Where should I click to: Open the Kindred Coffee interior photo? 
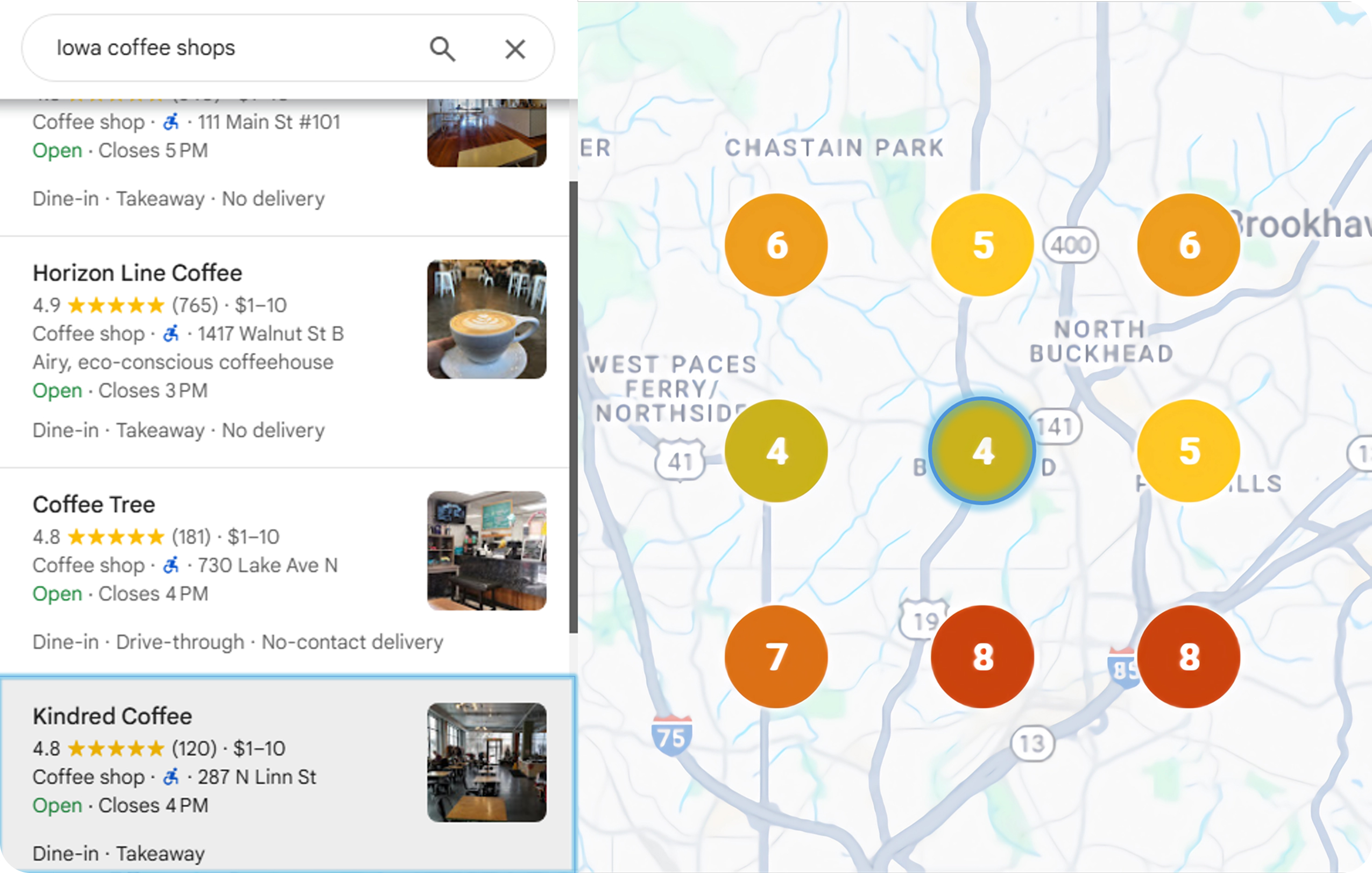coord(486,763)
